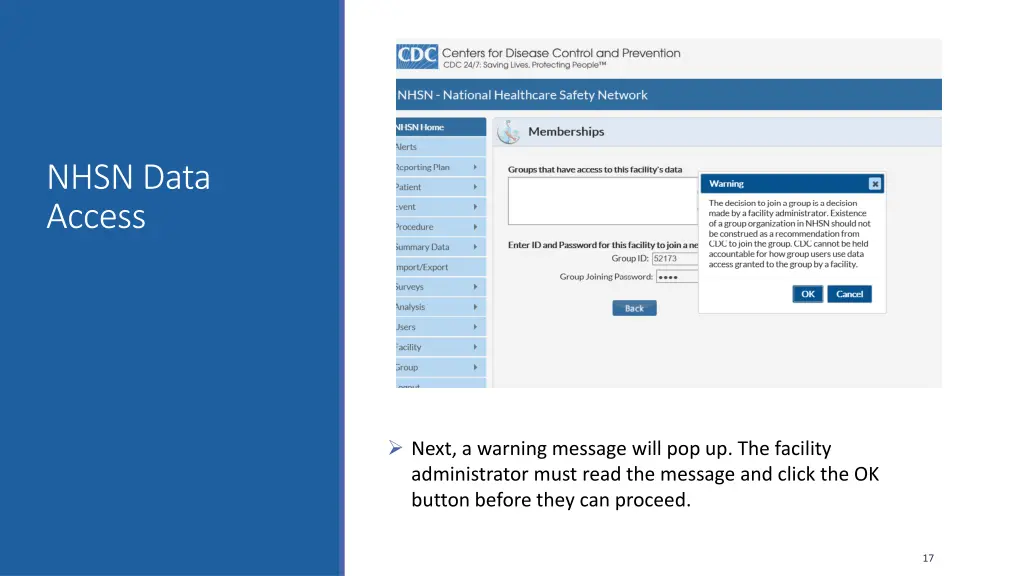The height and width of the screenshot is (576, 1024).
Task: Open Users sidebar item
Action: point(441,327)
